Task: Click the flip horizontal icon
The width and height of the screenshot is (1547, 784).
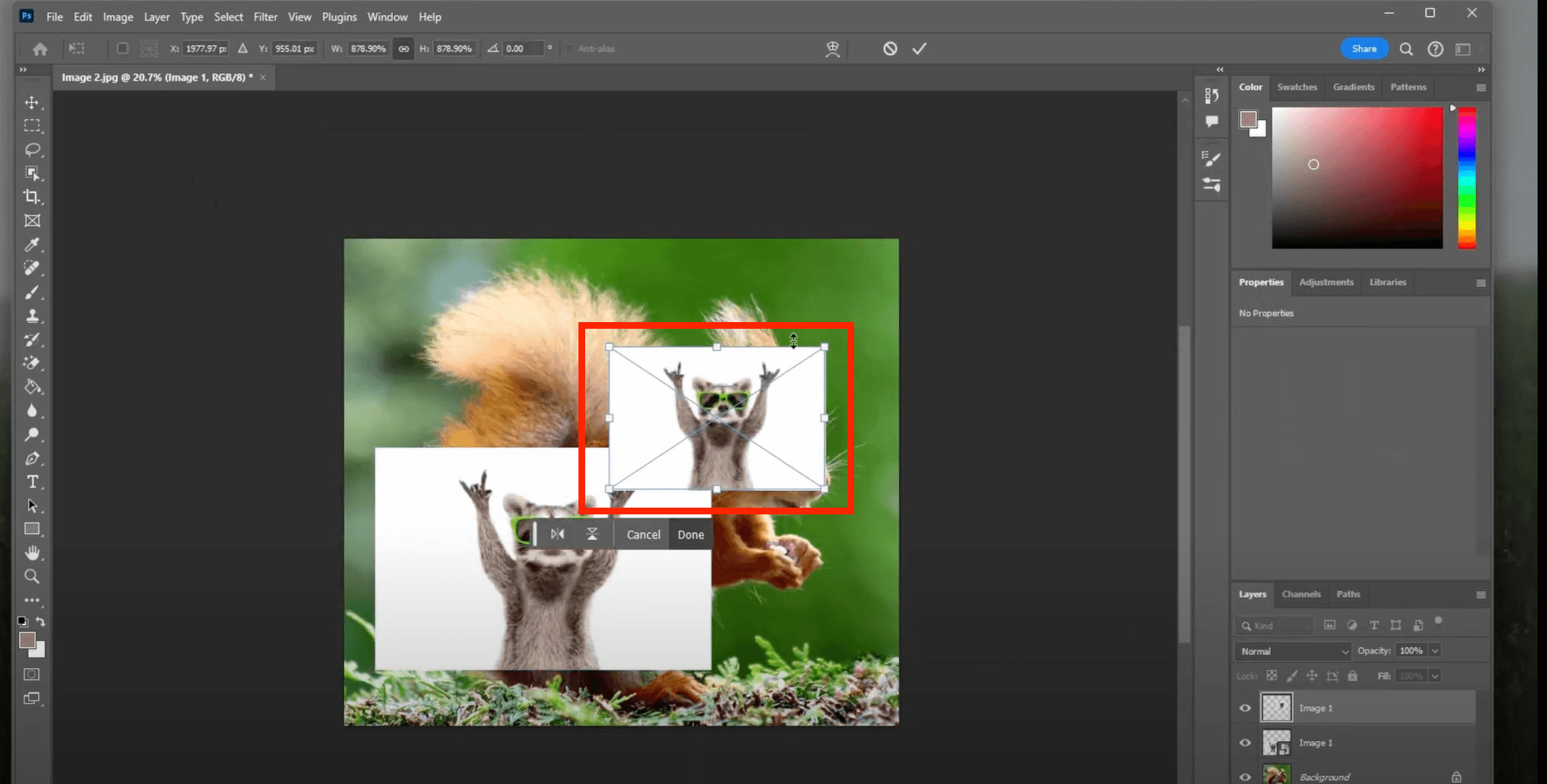Action: tap(558, 534)
